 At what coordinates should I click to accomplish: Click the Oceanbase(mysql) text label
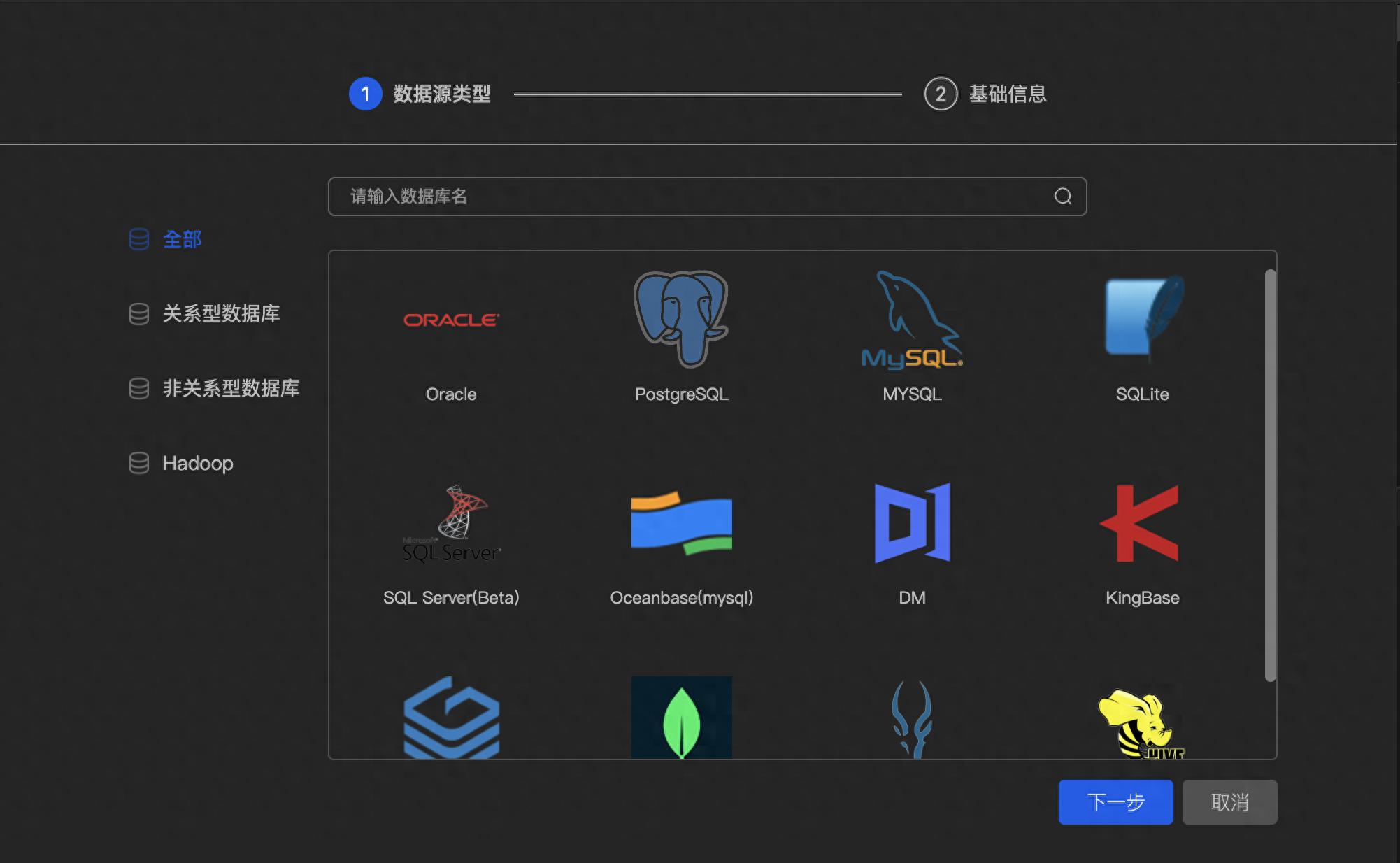tap(681, 598)
